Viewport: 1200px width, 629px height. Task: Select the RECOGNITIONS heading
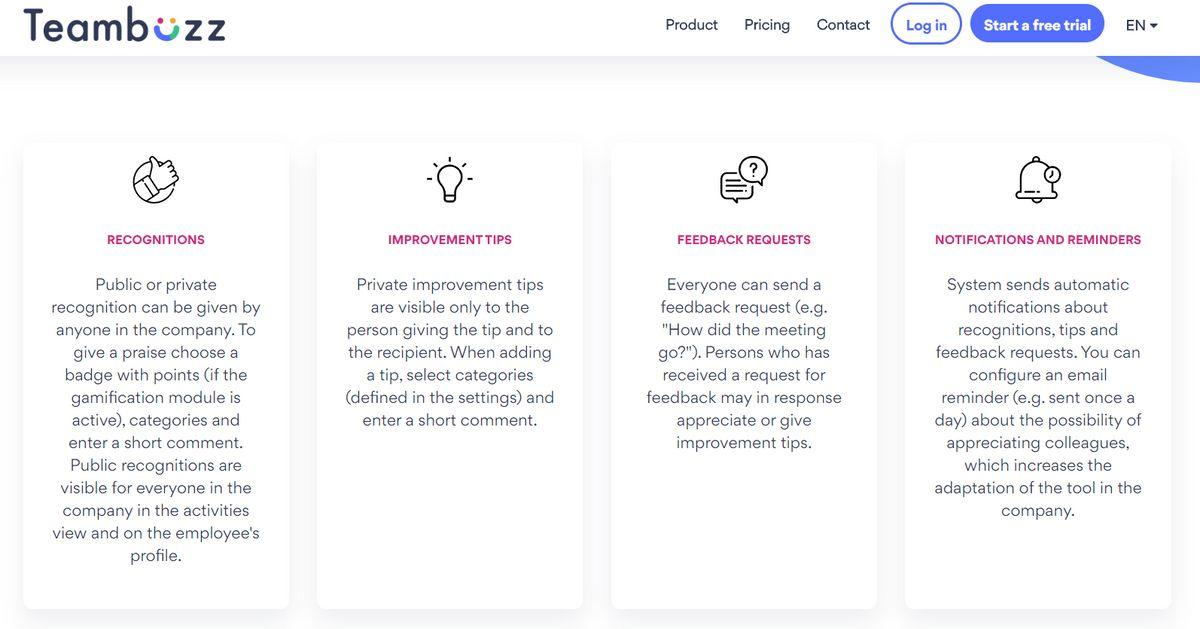(x=156, y=240)
